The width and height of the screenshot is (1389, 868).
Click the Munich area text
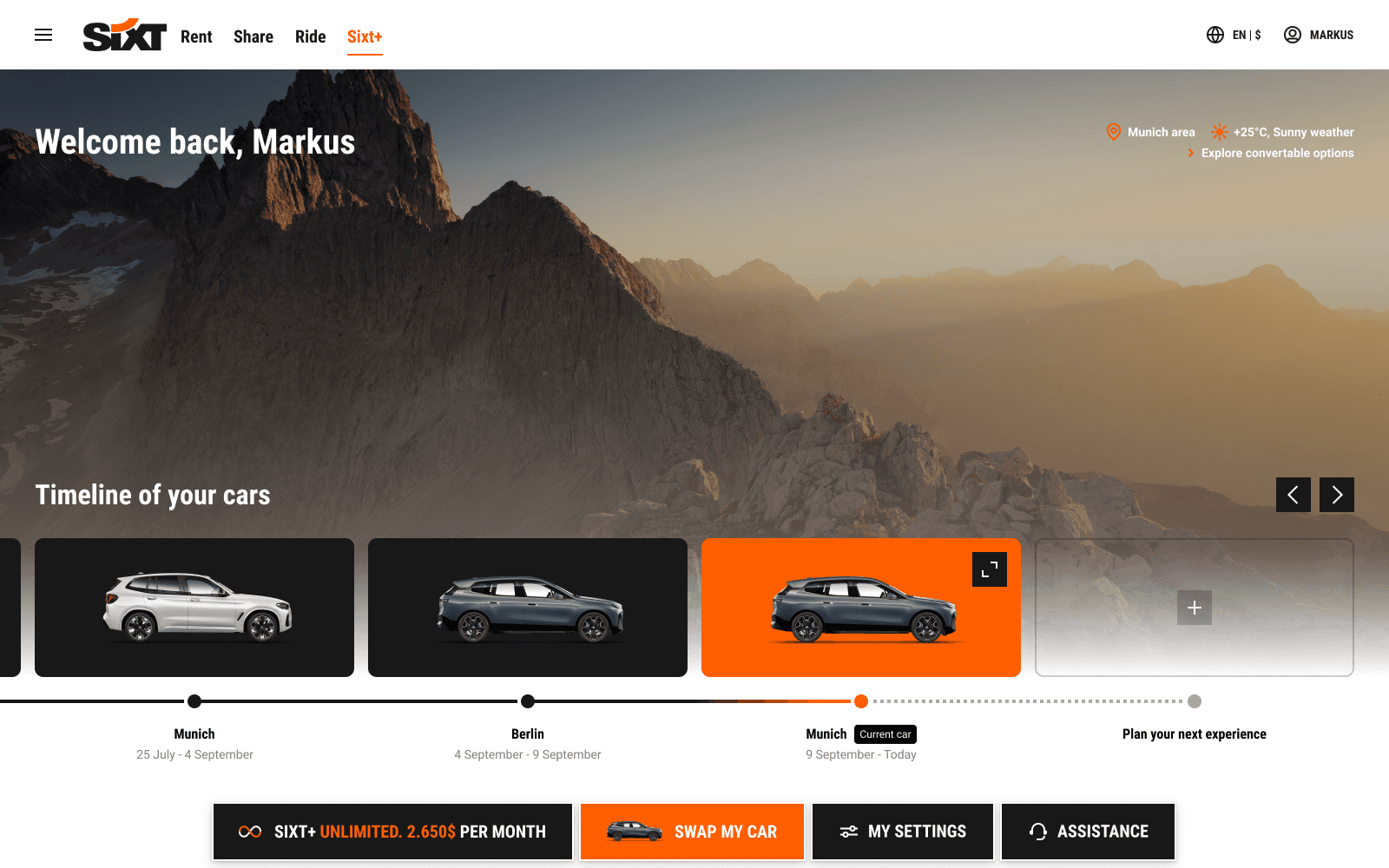click(x=1161, y=132)
